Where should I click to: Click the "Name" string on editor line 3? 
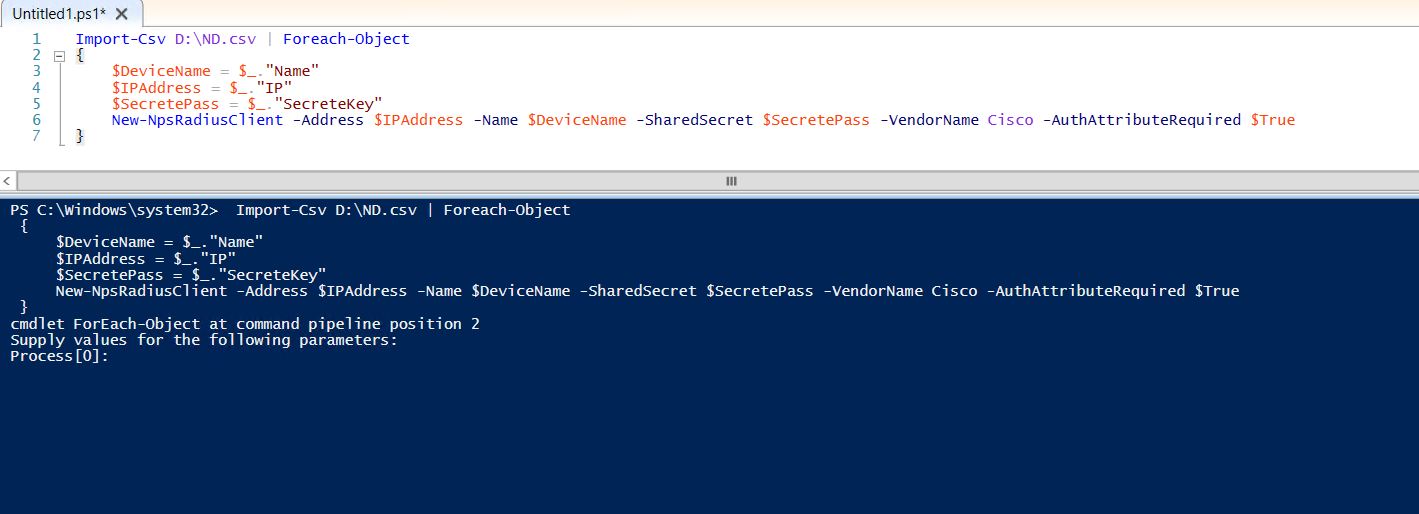(291, 71)
